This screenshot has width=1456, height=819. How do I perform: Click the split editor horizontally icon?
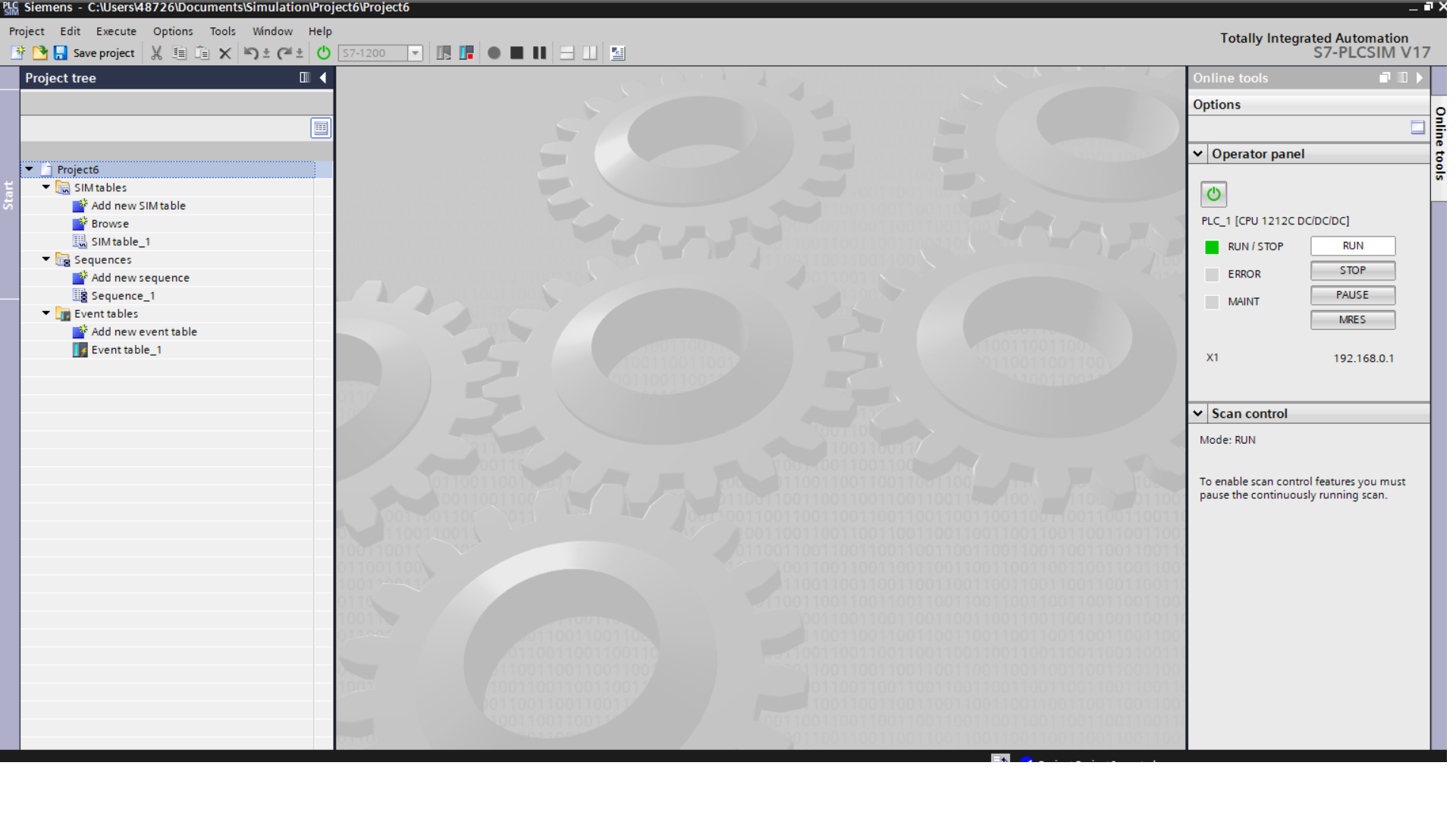coord(567,53)
